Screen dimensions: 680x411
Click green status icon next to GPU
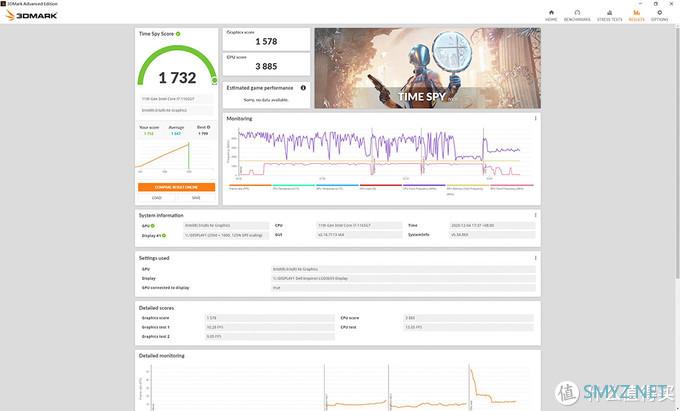point(153,226)
